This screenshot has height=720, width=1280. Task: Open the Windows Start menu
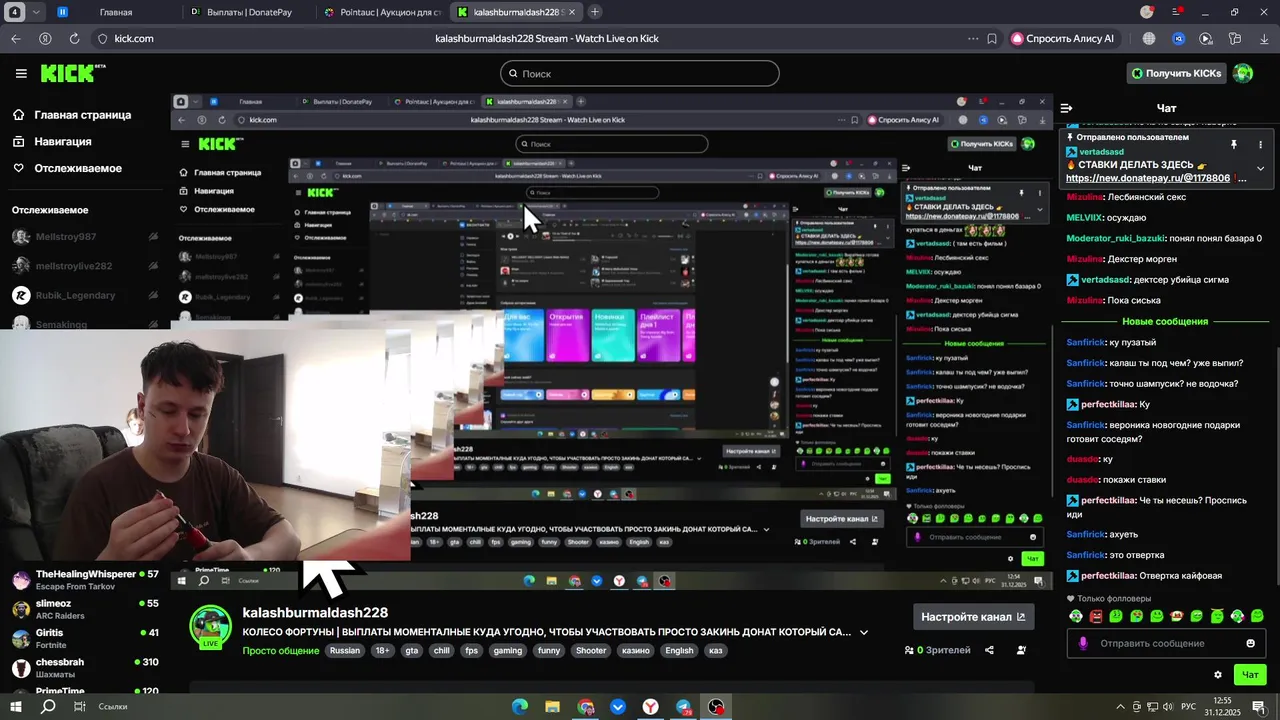(x=16, y=707)
